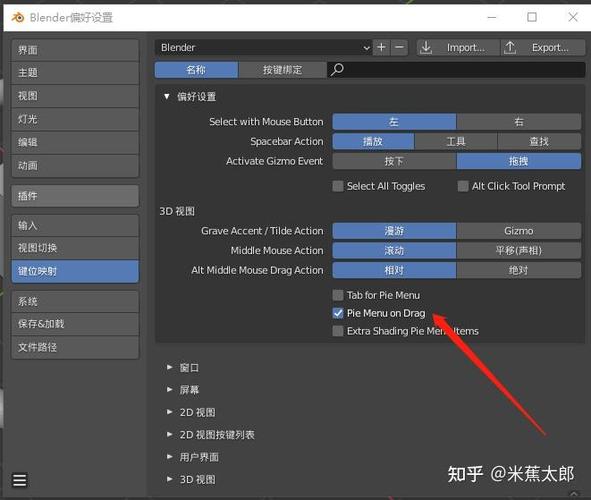Viewport: 591px width, 500px height.
Task: Expand the 3D 视图 keymap section
Action: click(x=170, y=479)
